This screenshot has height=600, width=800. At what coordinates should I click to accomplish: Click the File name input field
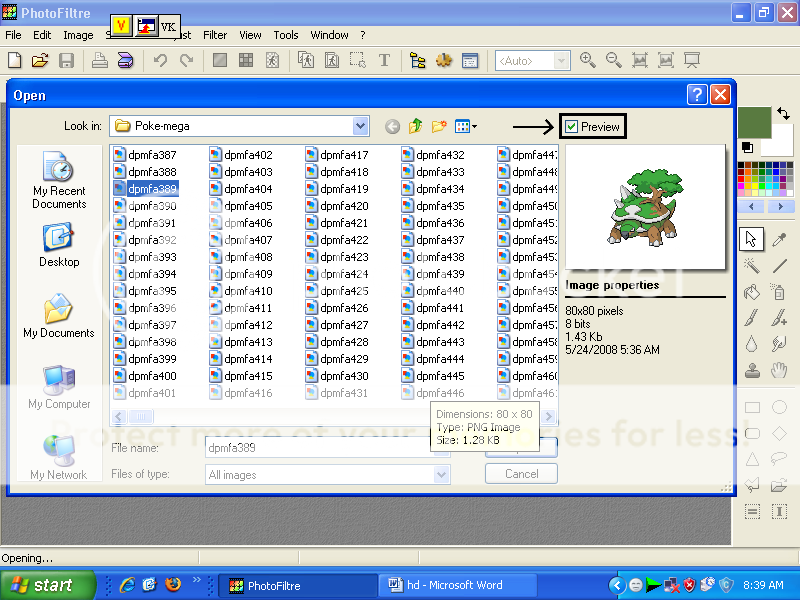click(328, 447)
